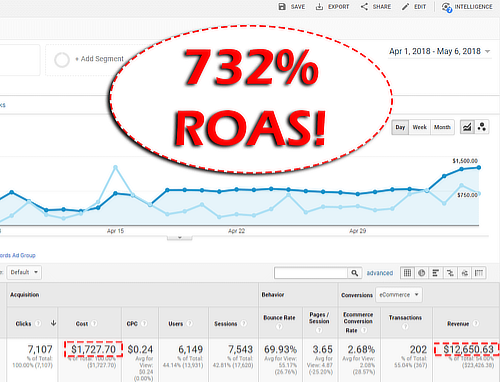Image resolution: width=500 pixels, height=382 pixels.
Task: Click into the table search field
Action: tap(311, 273)
